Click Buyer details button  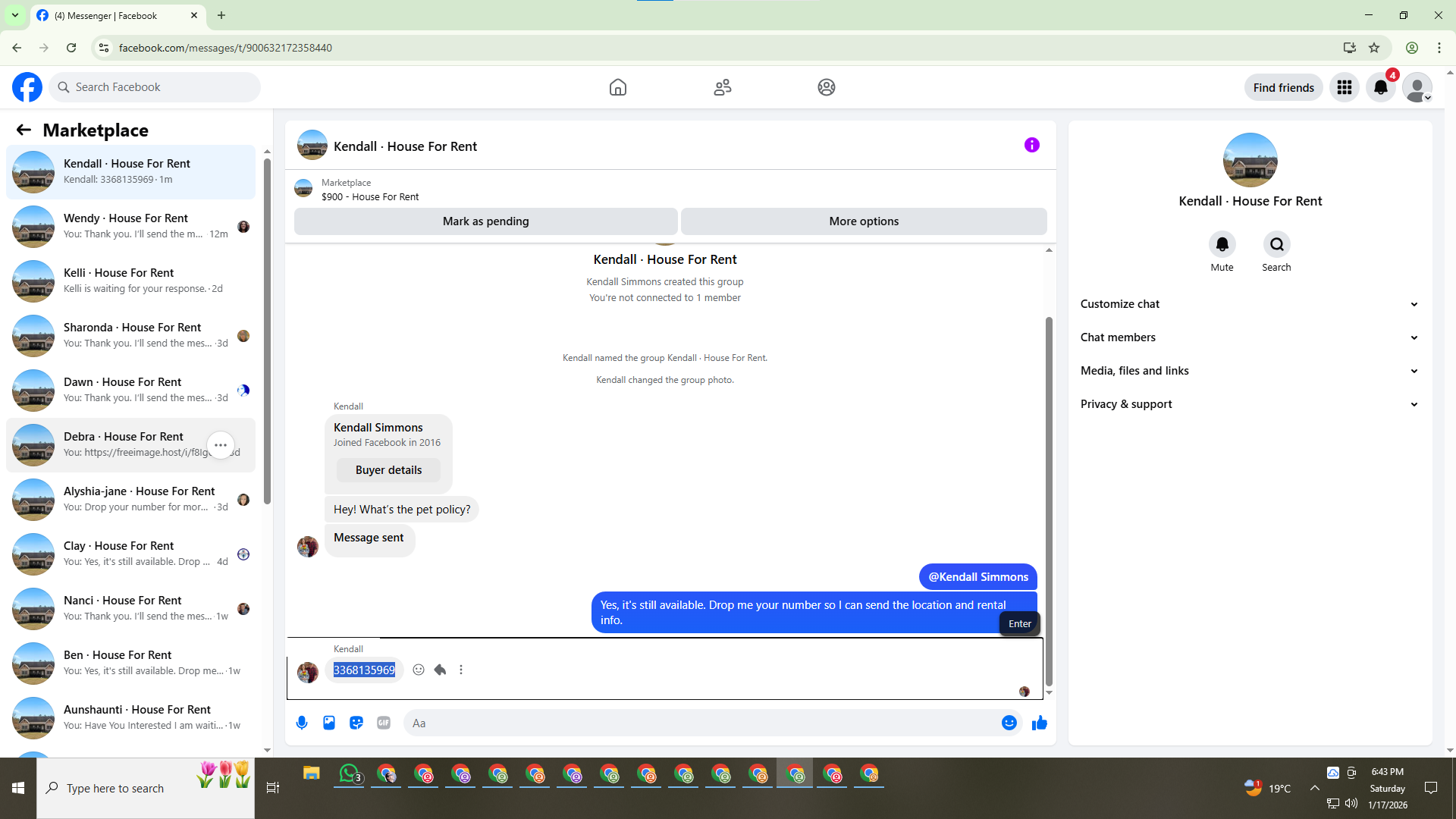[388, 470]
